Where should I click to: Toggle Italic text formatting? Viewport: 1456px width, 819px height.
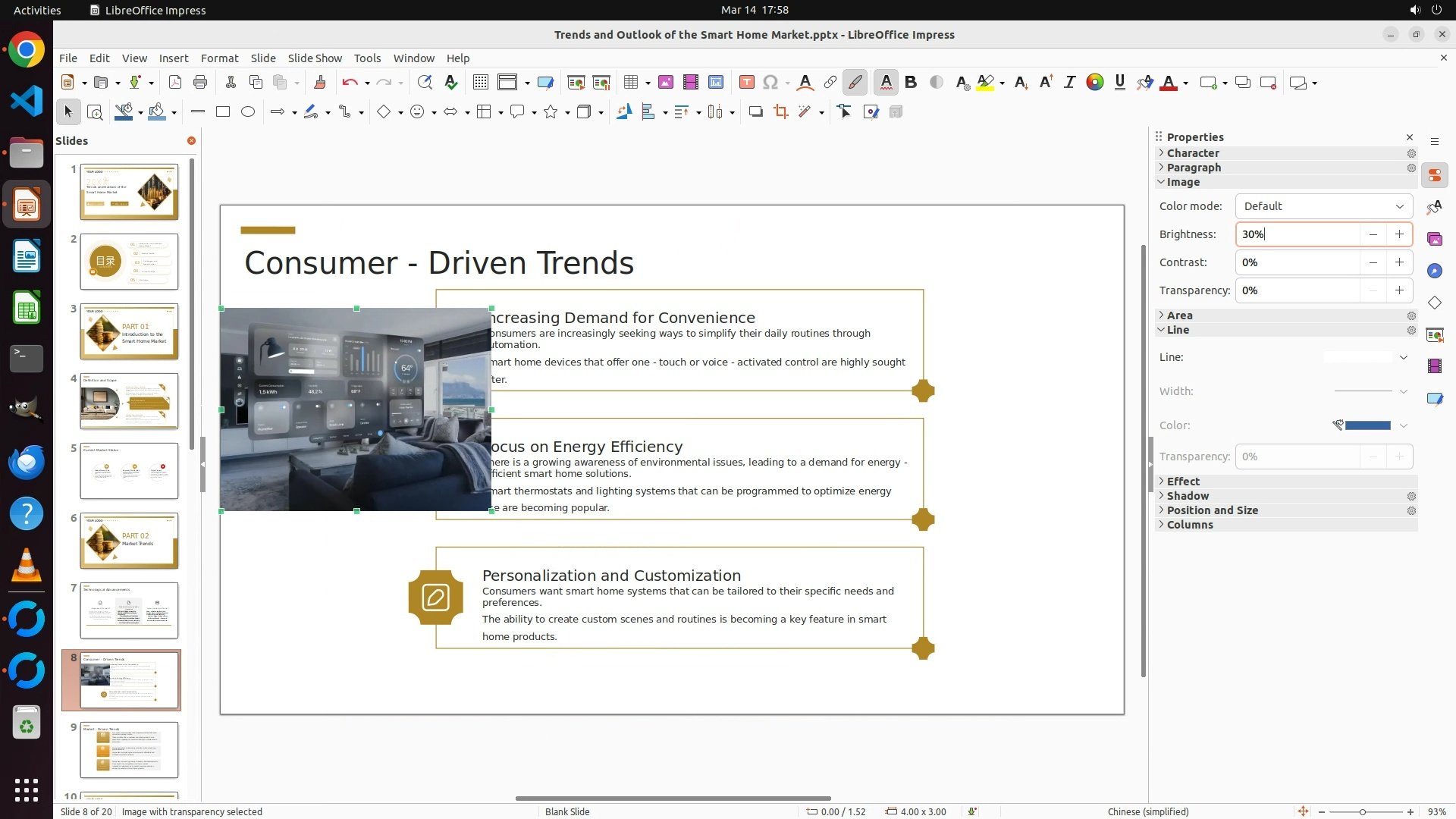click(1069, 83)
